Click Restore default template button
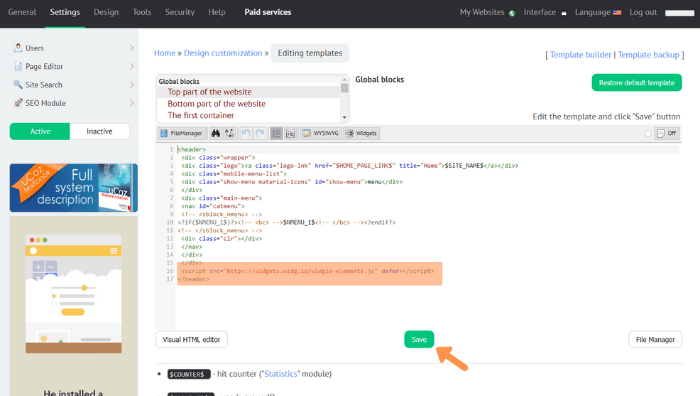700x396 pixels. tap(637, 83)
